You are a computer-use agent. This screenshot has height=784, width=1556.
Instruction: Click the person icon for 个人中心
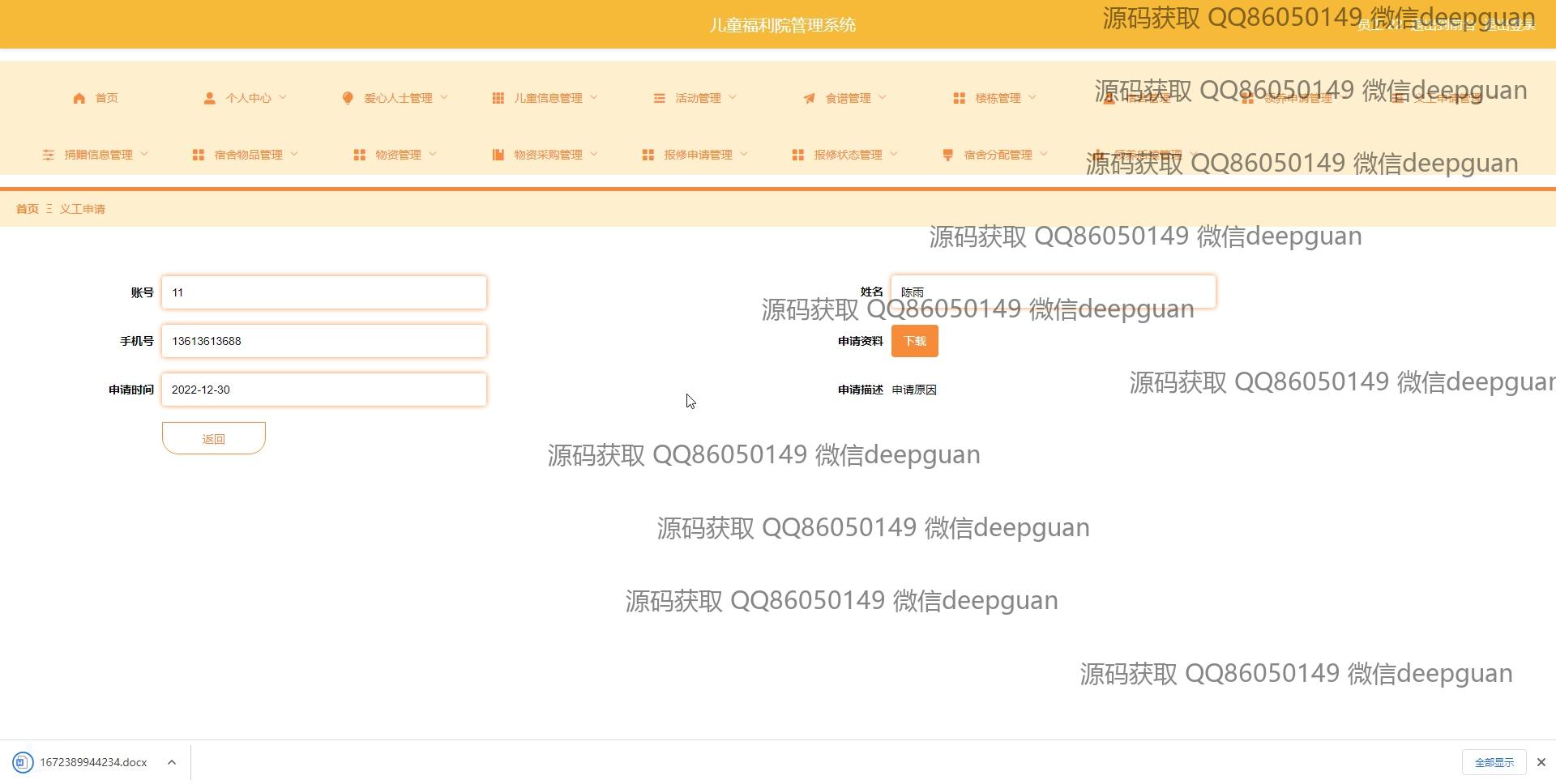pos(209,98)
